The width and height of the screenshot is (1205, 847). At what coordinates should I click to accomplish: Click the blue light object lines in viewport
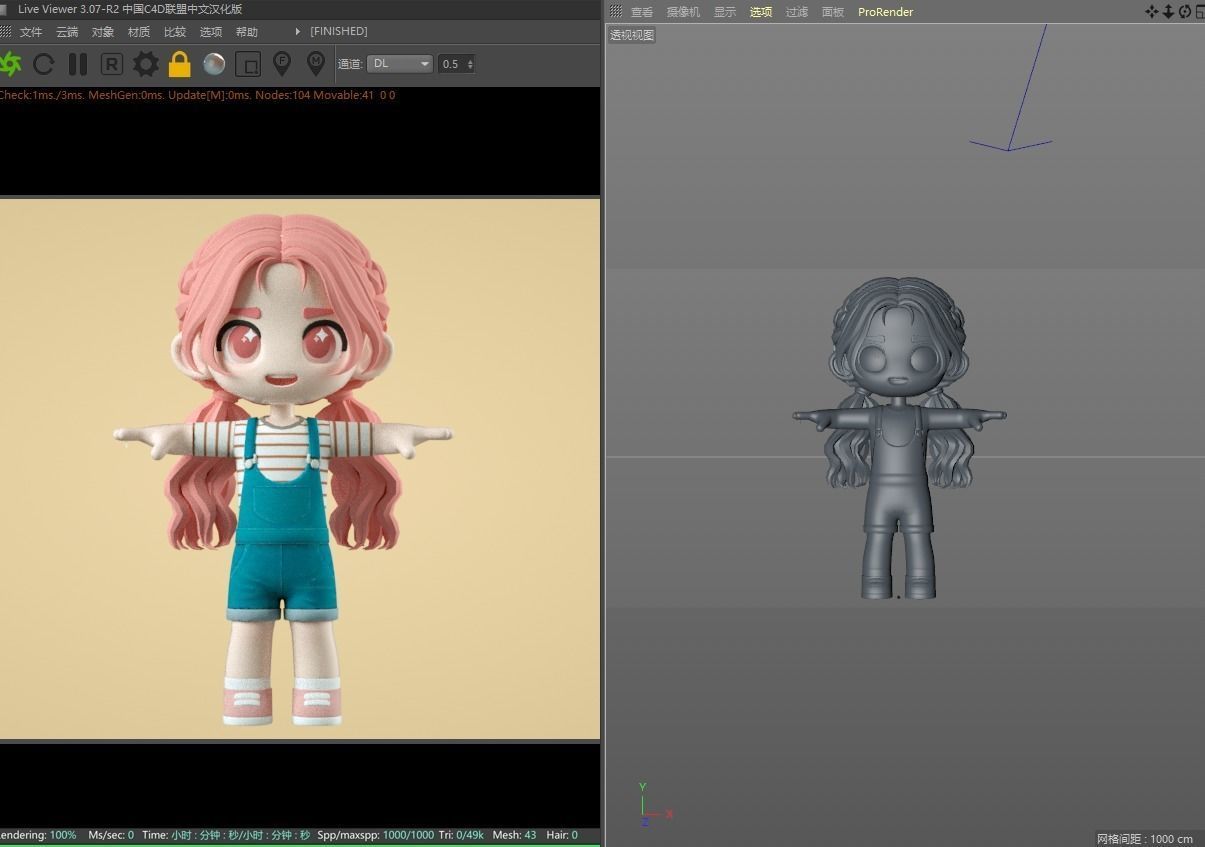(x=1012, y=88)
